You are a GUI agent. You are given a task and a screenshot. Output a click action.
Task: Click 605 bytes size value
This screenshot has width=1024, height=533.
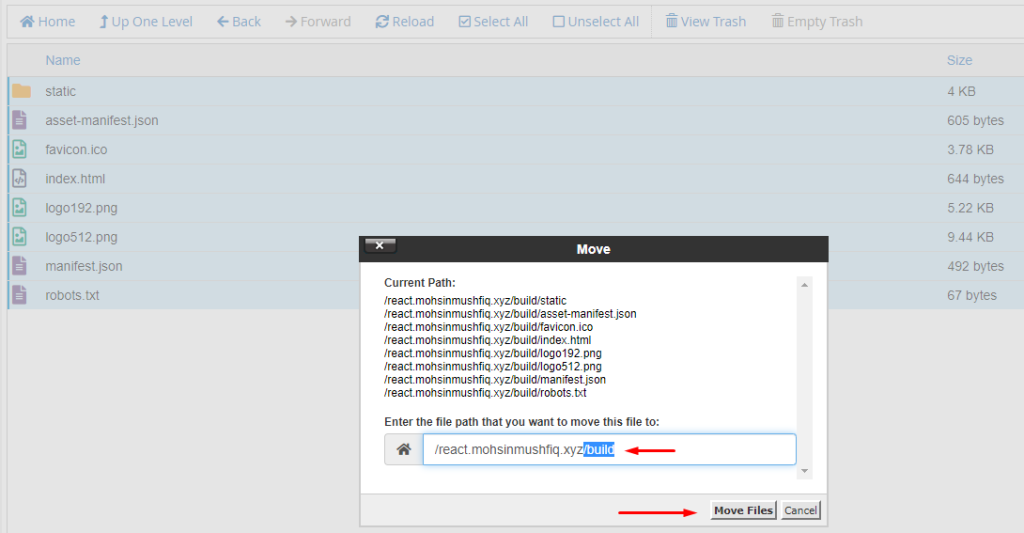[976, 120]
